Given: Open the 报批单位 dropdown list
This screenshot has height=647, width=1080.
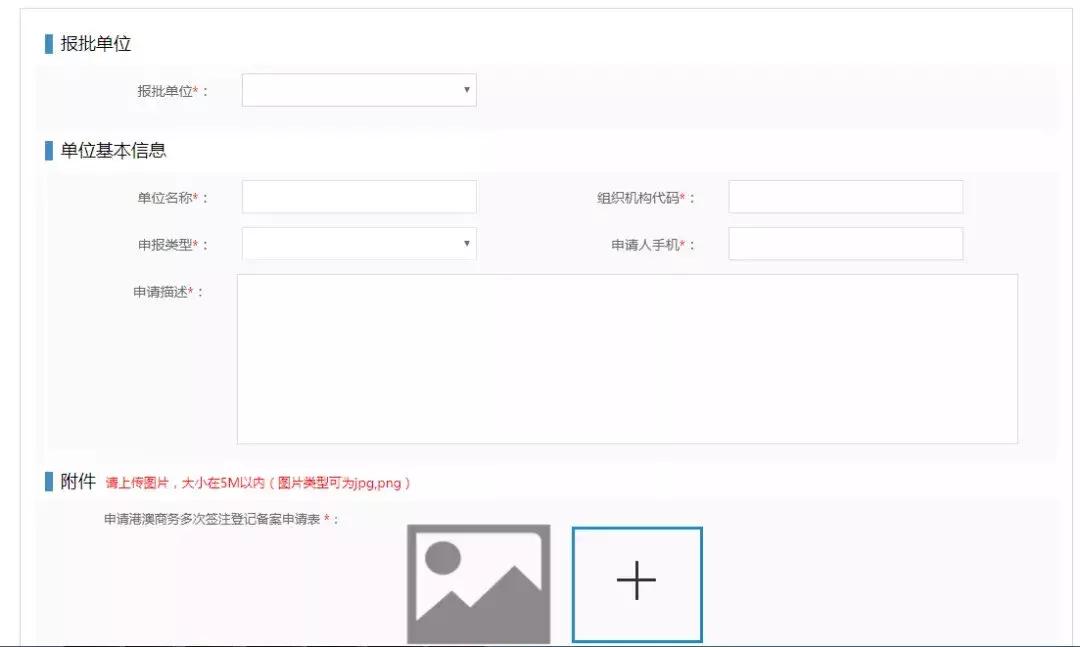Looking at the screenshot, I should (358, 90).
